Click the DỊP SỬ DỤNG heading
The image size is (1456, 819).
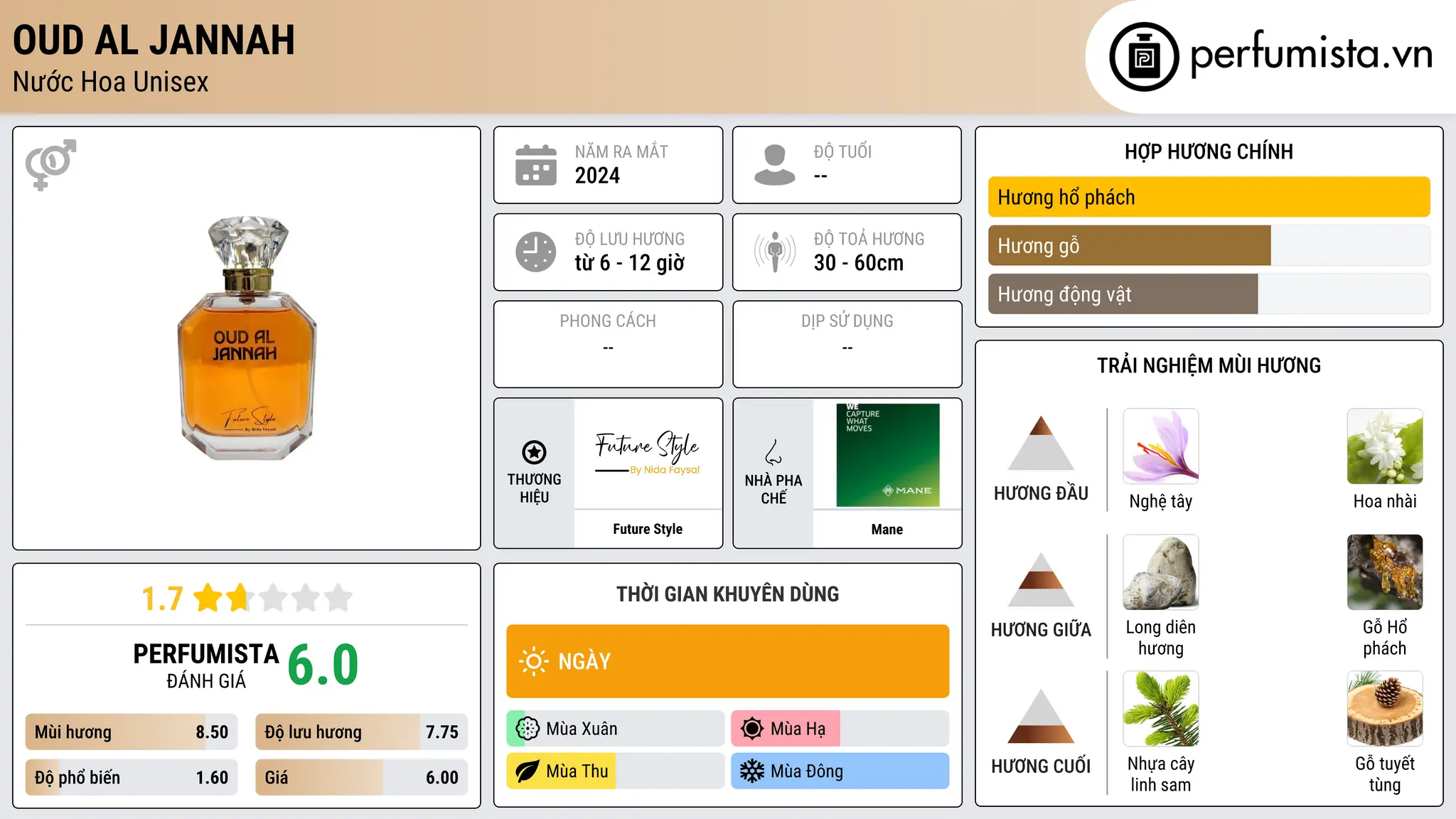(x=847, y=321)
